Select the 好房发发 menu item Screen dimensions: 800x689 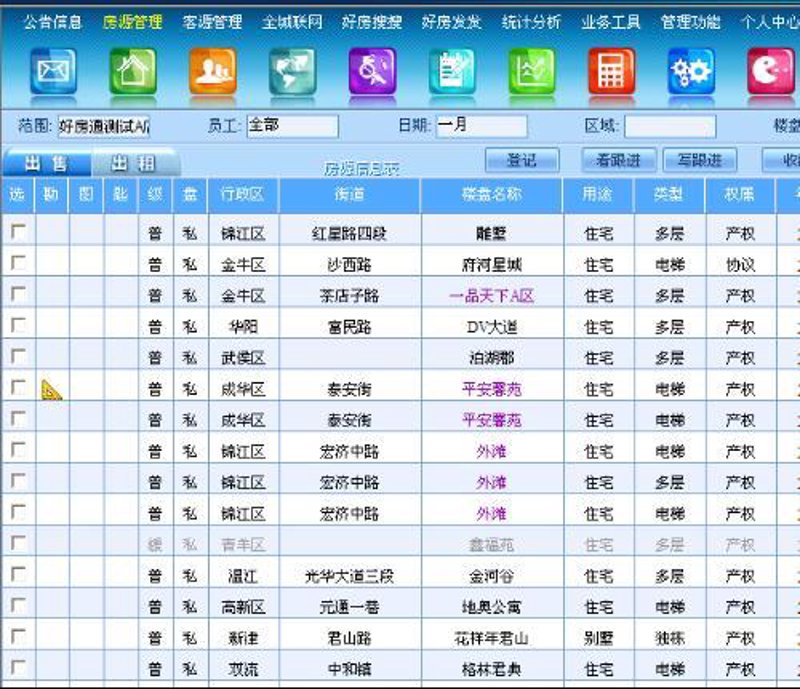452,22
